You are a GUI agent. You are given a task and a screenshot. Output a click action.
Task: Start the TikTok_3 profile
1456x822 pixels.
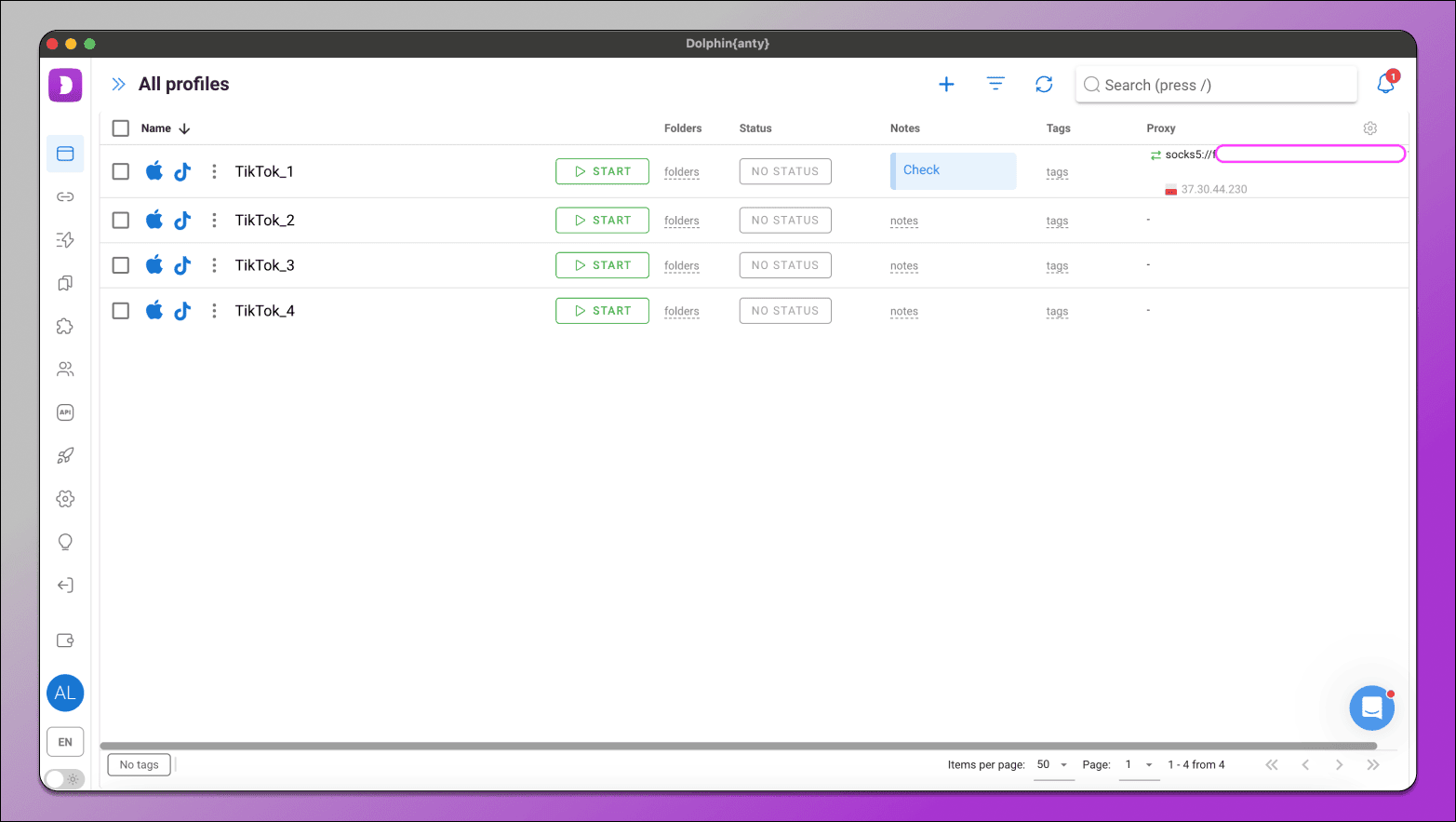602,265
